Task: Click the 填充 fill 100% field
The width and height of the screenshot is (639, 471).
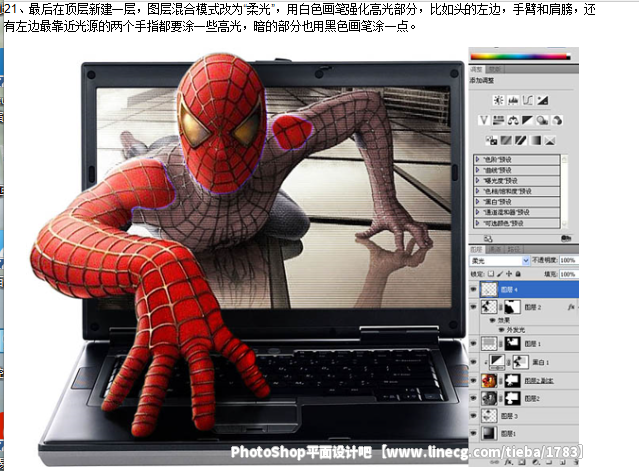Action: (569, 274)
